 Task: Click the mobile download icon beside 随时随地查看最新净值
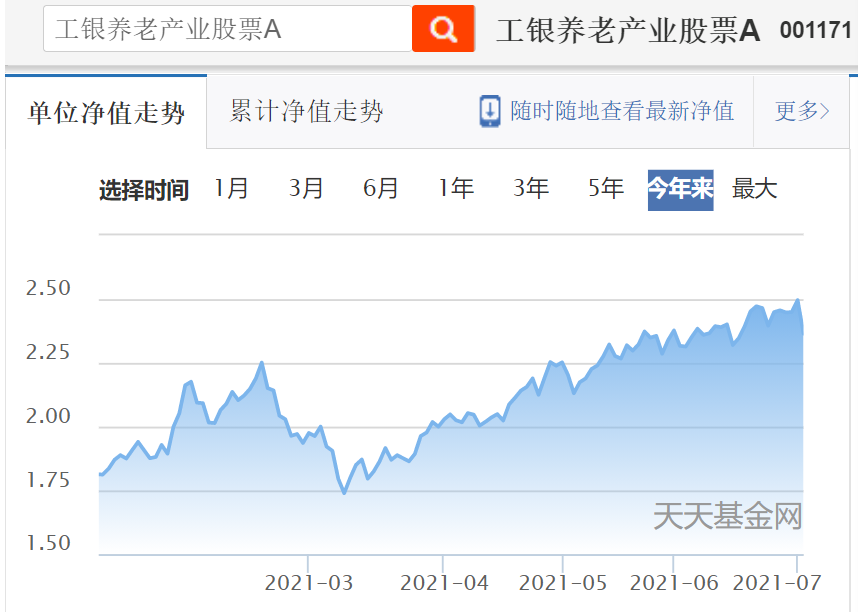pyautogui.click(x=490, y=111)
